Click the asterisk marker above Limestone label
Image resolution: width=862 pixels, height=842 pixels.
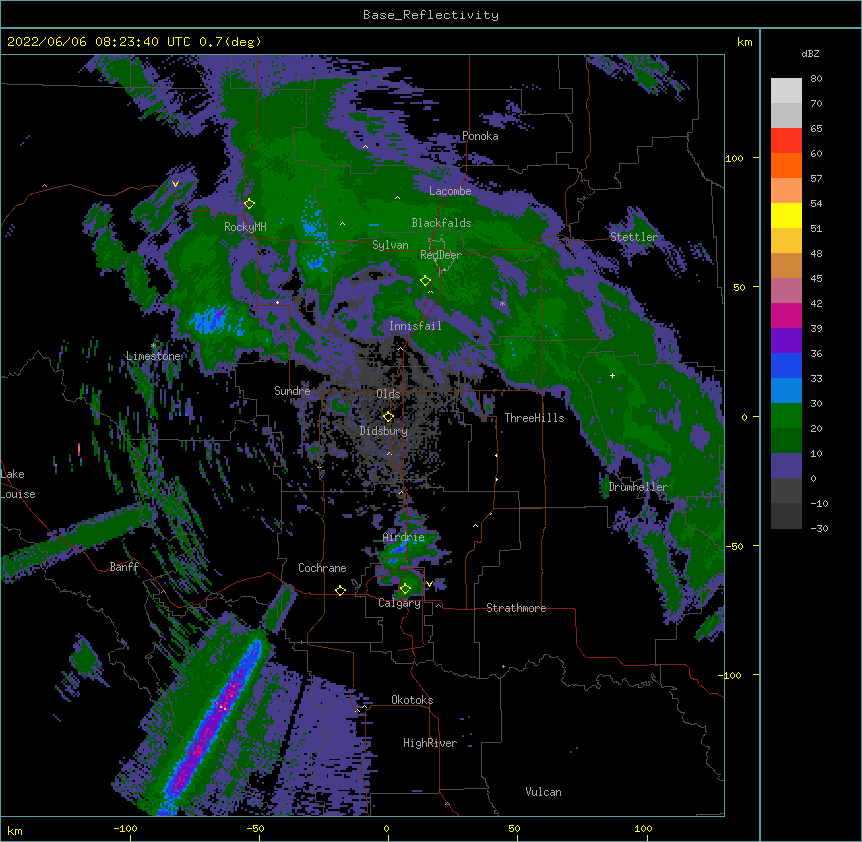[153, 345]
